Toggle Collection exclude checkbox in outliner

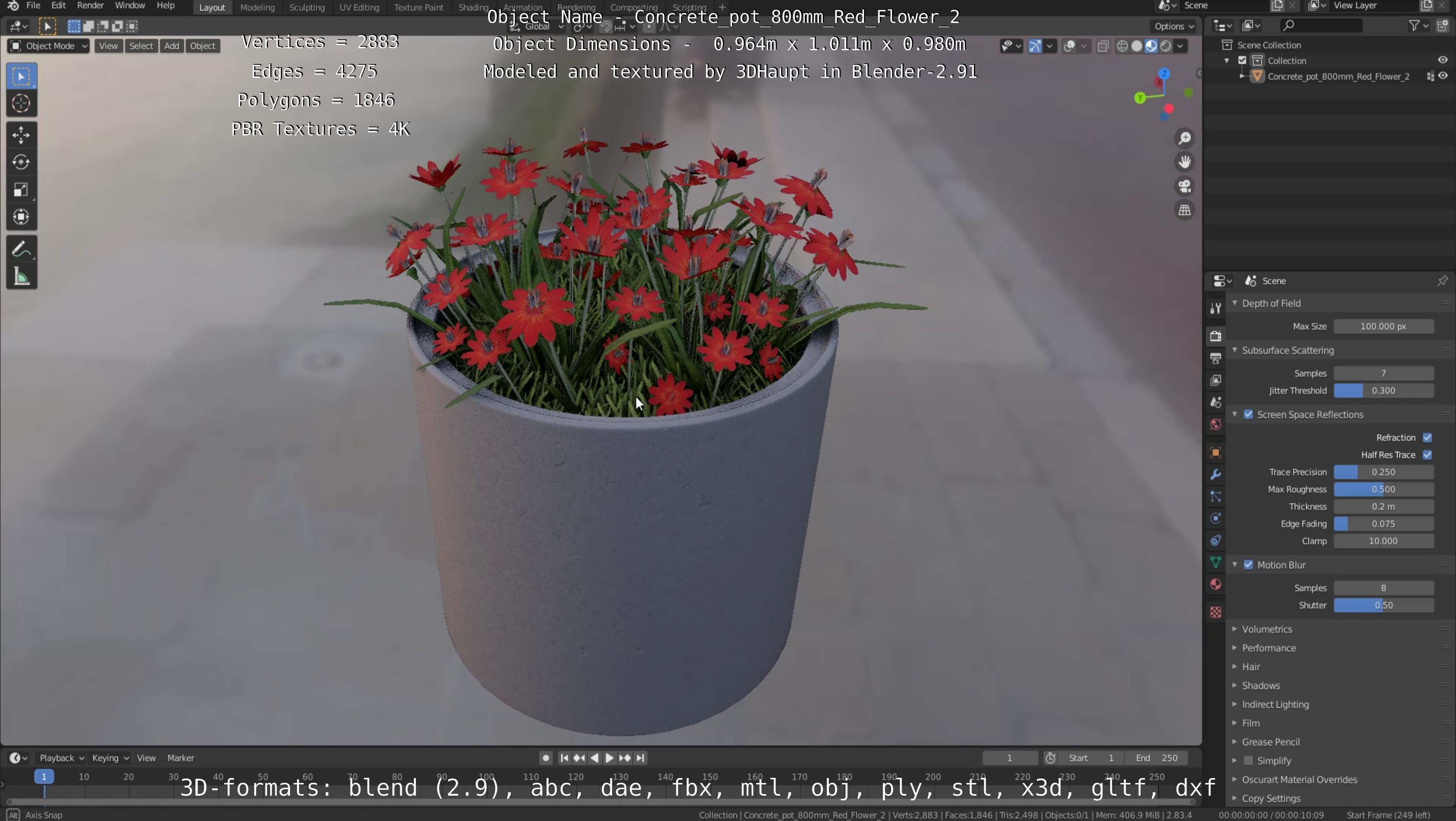(x=1242, y=60)
